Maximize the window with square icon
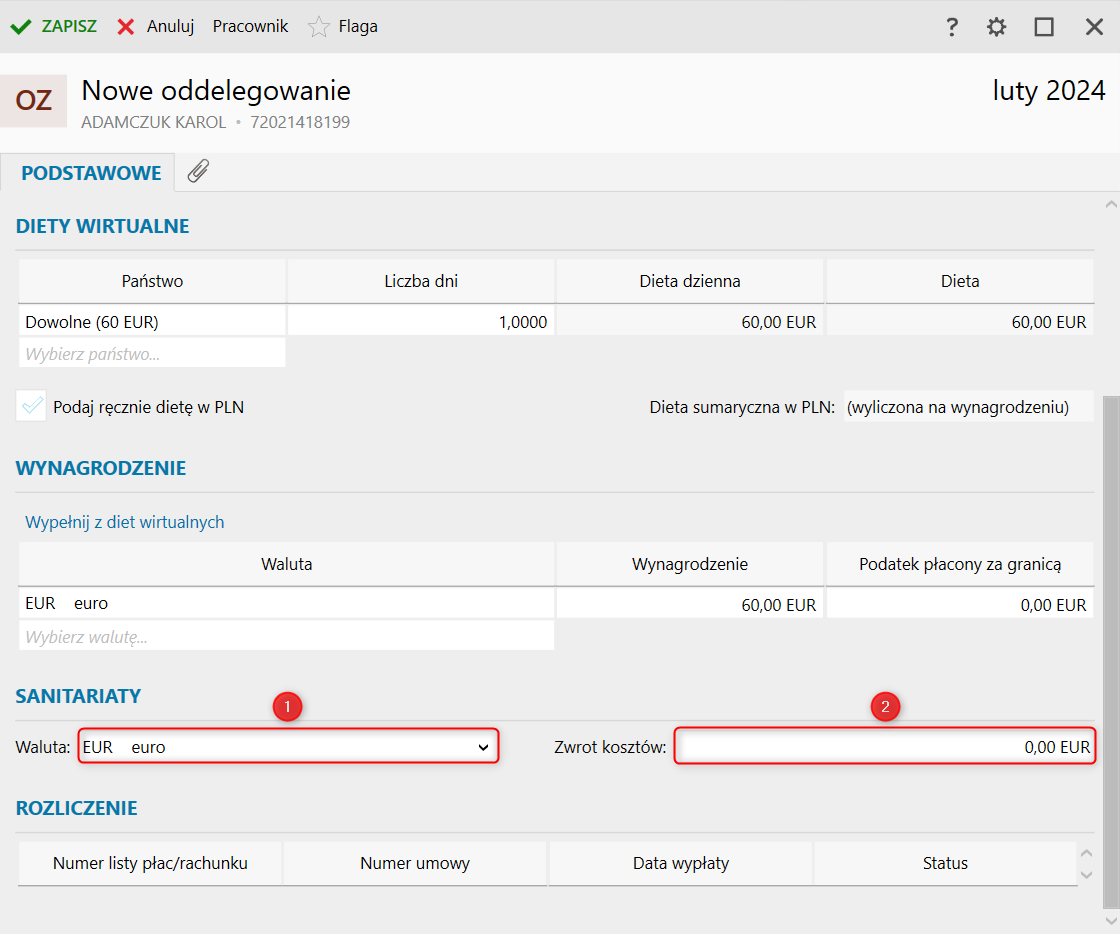The height and width of the screenshot is (934, 1120). coord(1044,27)
